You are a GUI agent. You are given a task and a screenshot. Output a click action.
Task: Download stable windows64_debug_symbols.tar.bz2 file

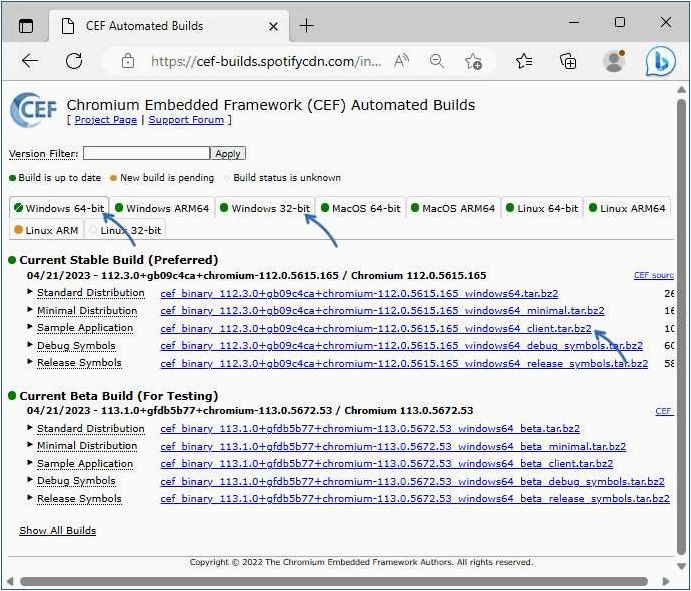(x=401, y=346)
